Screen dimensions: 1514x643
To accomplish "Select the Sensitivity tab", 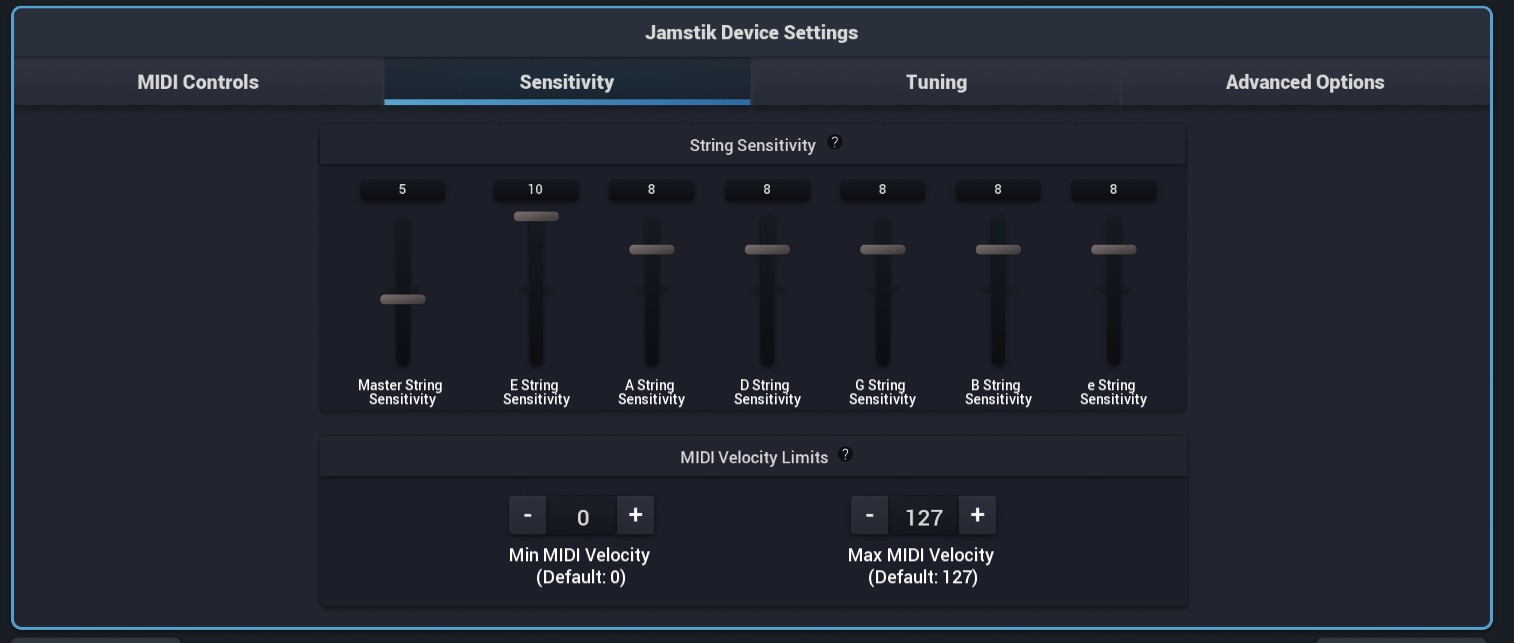I will [x=567, y=82].
